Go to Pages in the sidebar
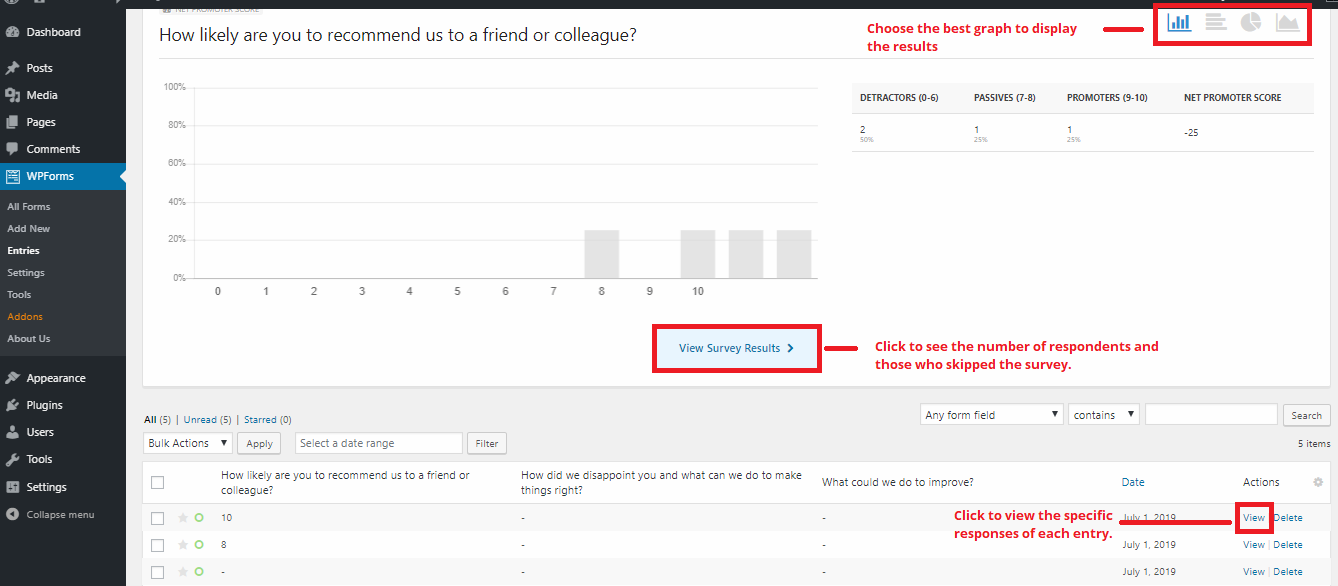The height and width of the screenshot is (586, 1338). [x=41, y=122]
